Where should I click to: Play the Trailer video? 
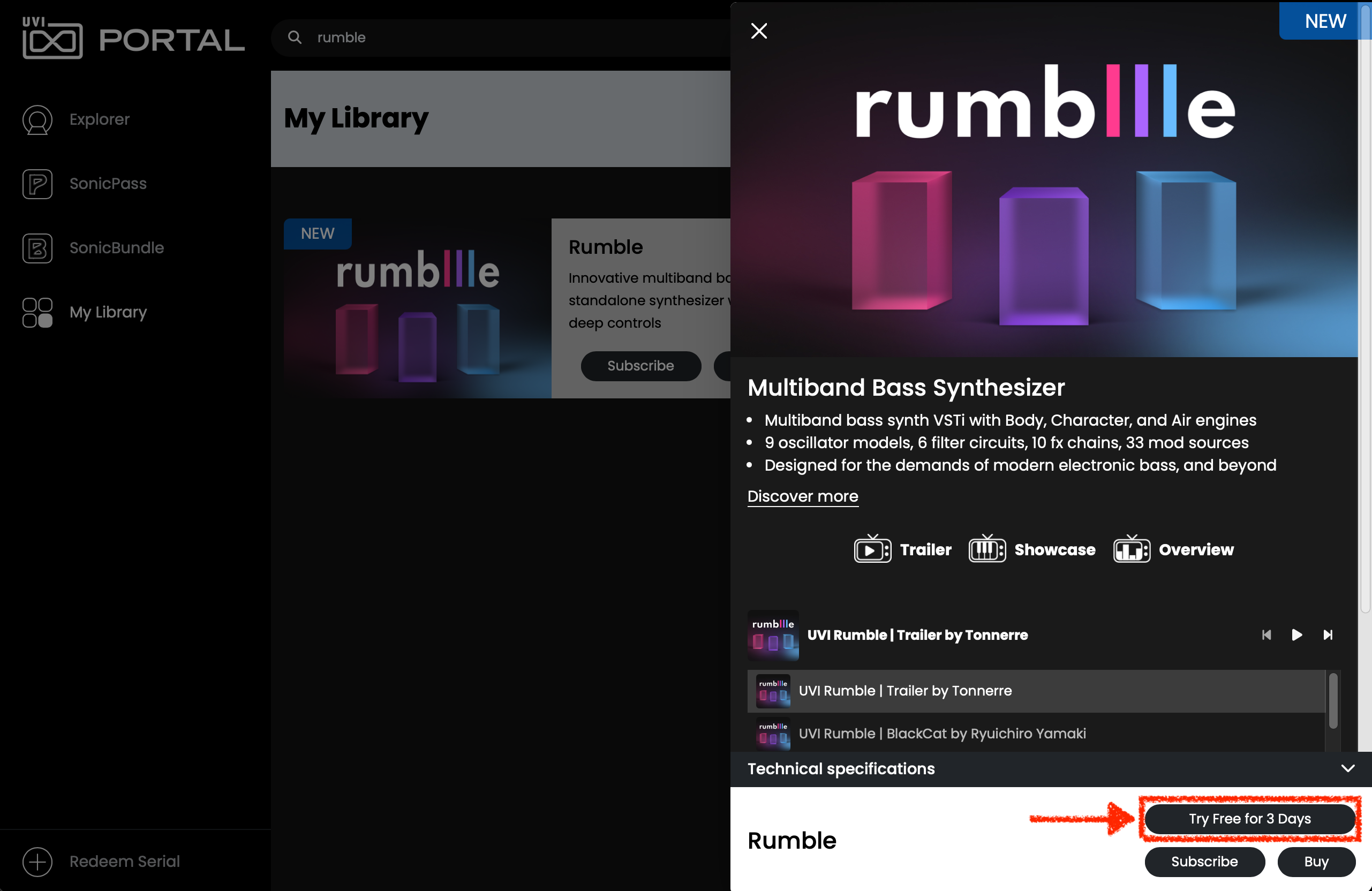coord(903,549)
